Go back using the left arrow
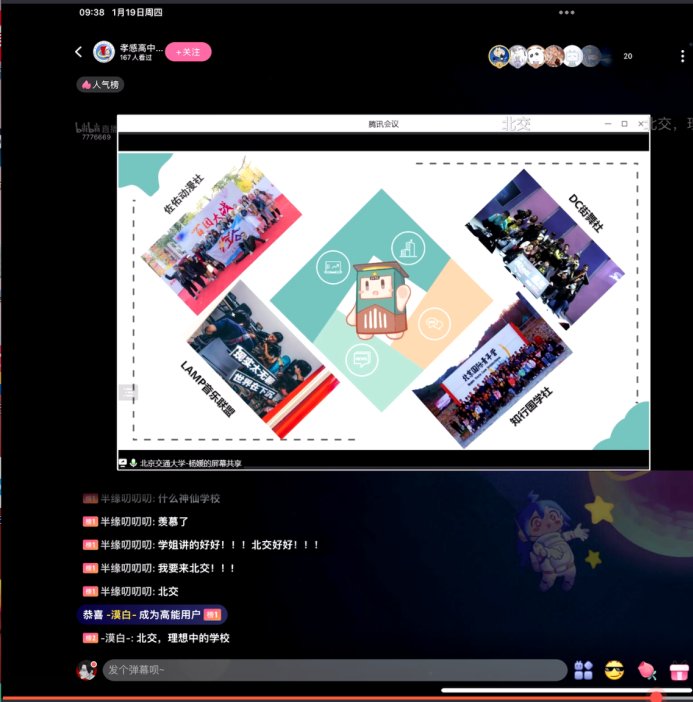Image resolution: width=693 pixels, height=702 pixels. pos(79,52)
